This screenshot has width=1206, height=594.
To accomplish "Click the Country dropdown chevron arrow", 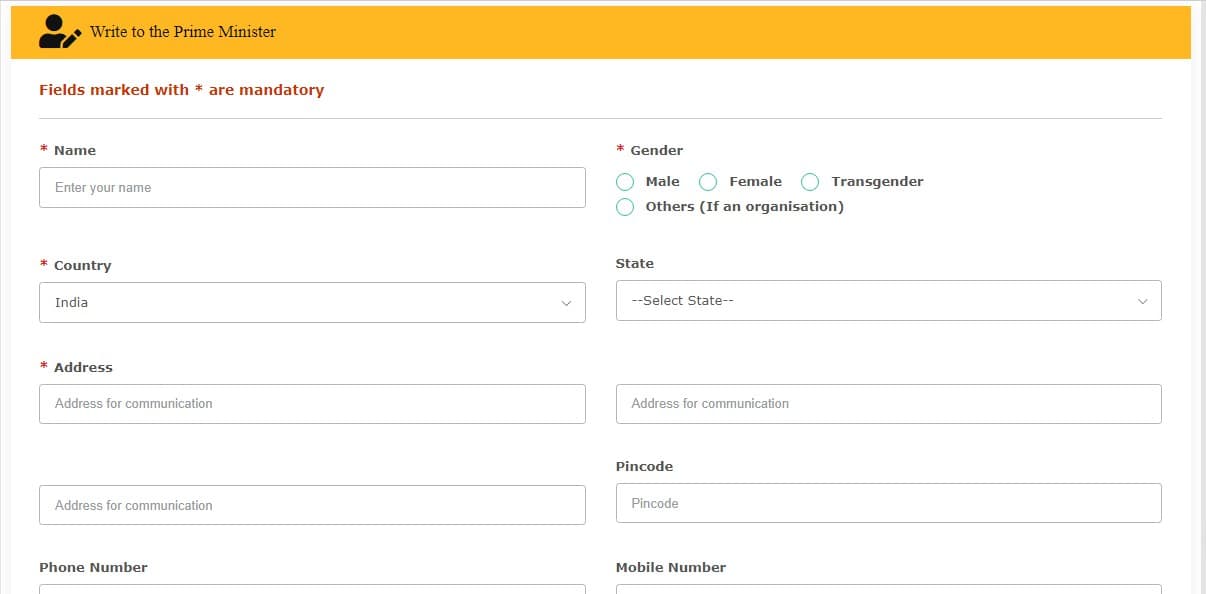I will (566, 303).
